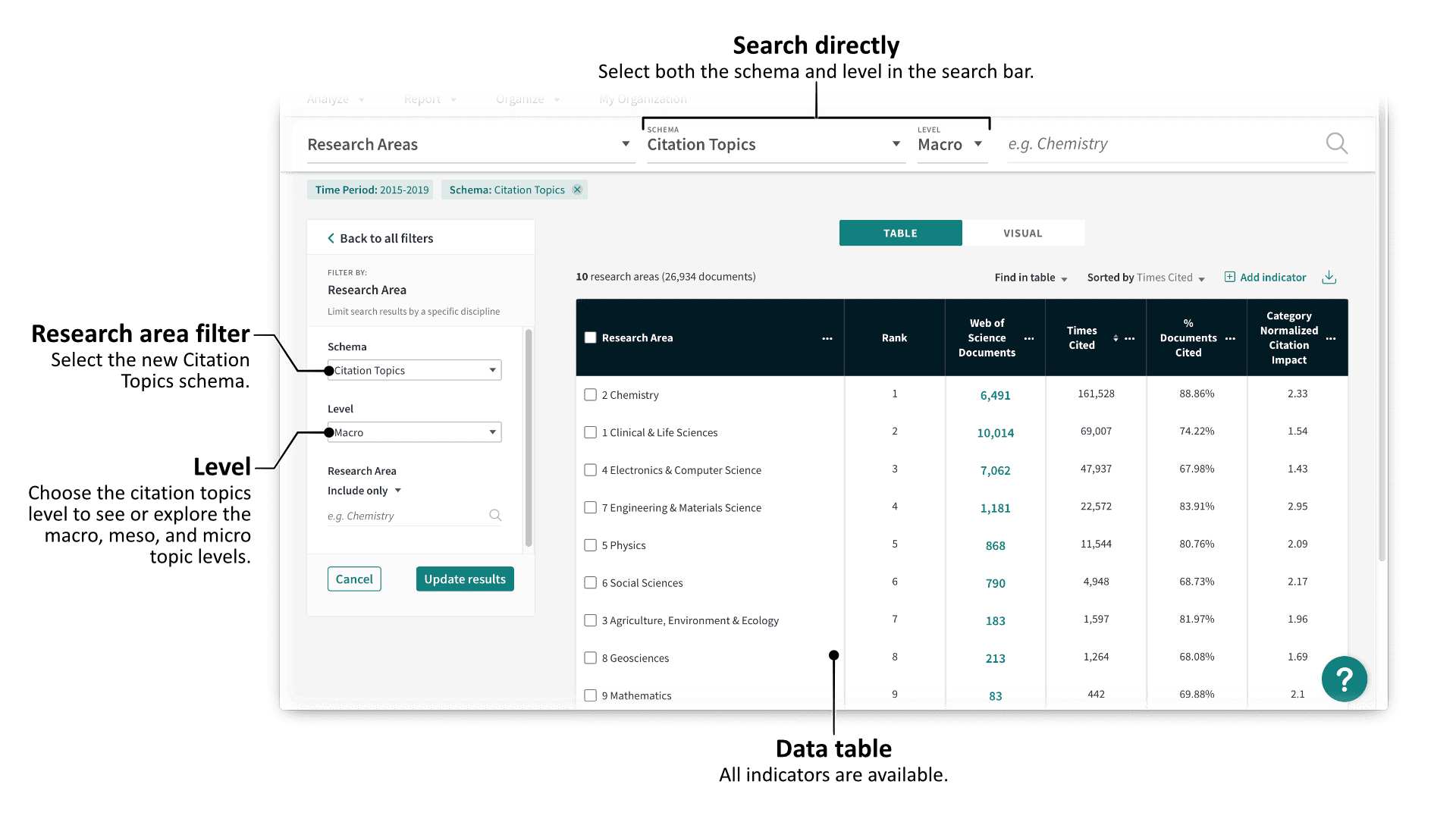
Task: Click the Update results button
Action: coord(465,579)
